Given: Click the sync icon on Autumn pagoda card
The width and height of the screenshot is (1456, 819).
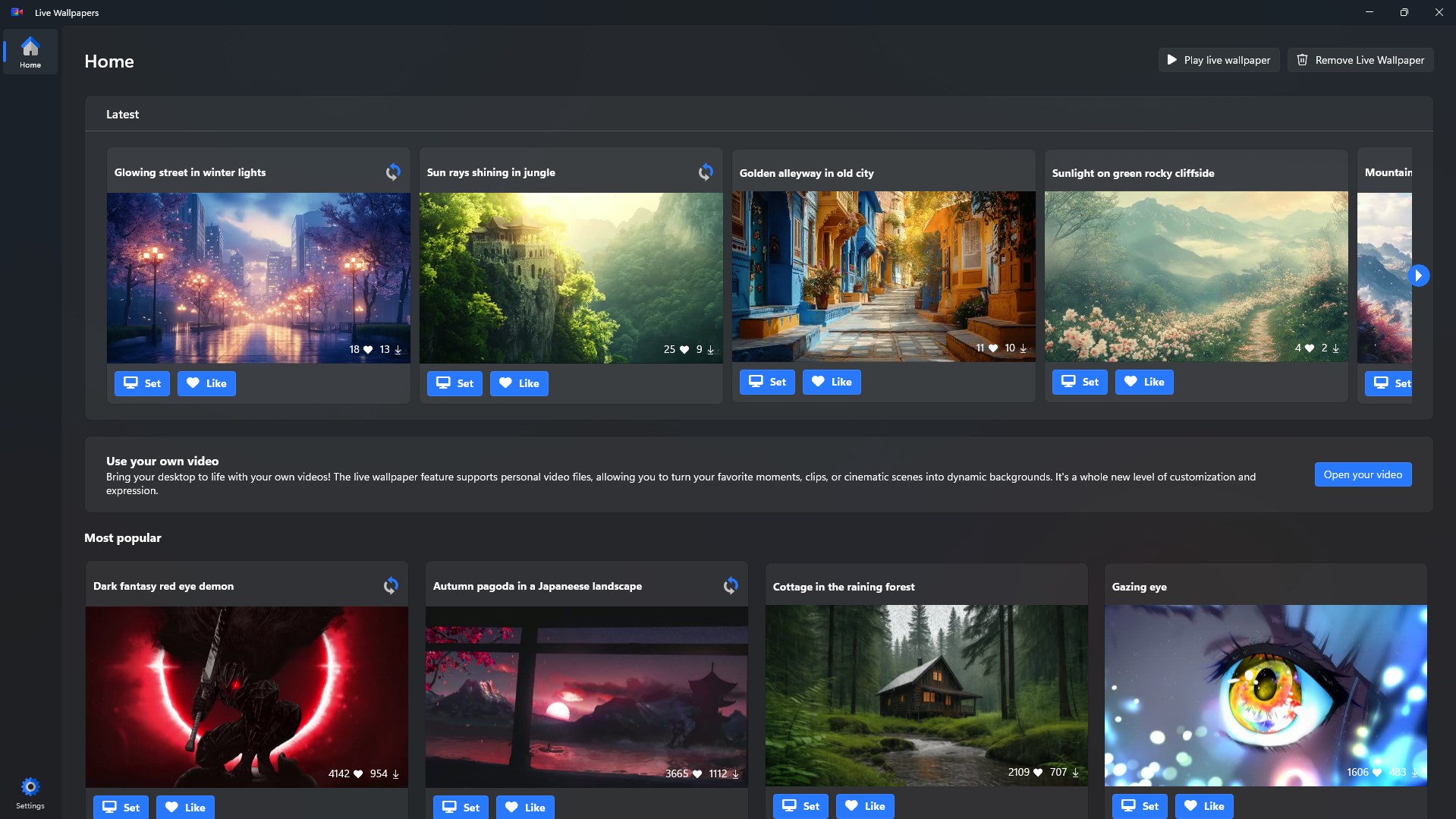Looking at the screenshot, I should click(x=730, y=585).
